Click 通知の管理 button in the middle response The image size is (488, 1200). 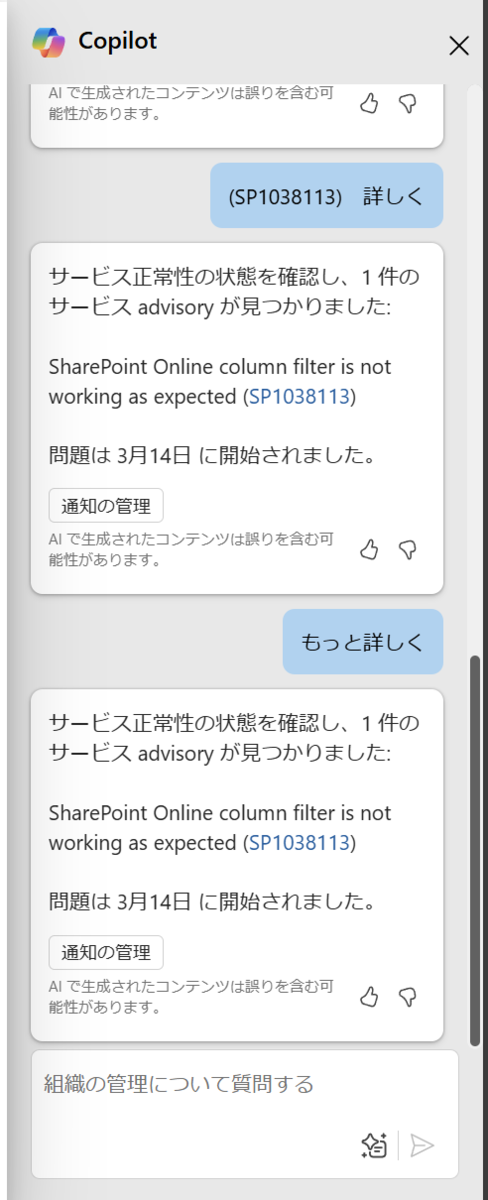(x=106, y=505)
